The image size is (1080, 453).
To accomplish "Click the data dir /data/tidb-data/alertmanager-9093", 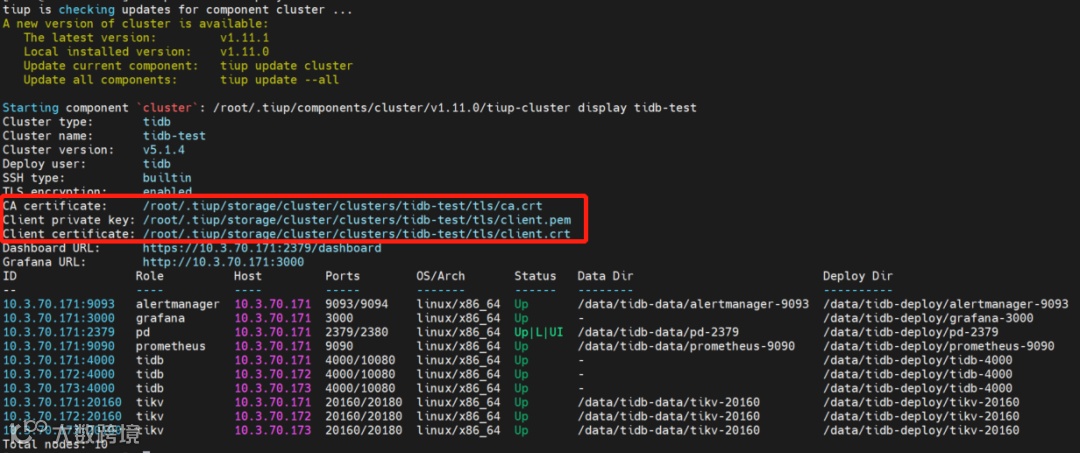I will point(693,304).
